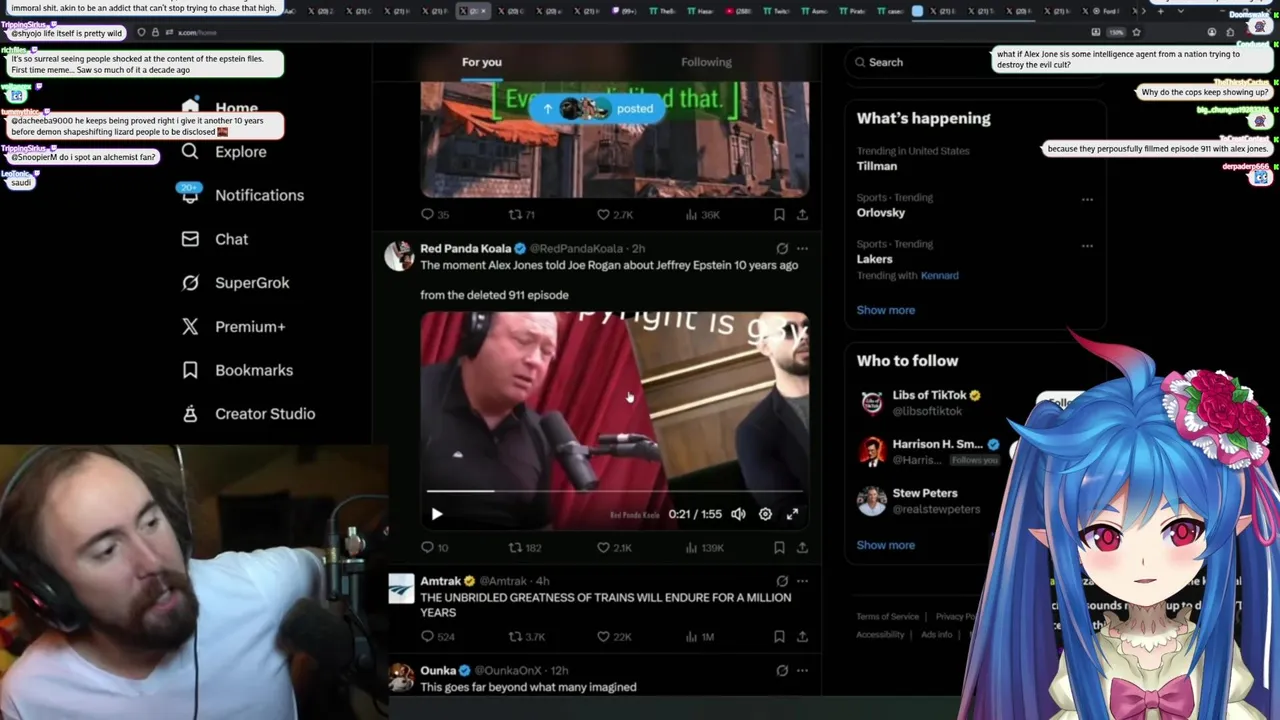Reply to the Amtrak post

[437, 637]
